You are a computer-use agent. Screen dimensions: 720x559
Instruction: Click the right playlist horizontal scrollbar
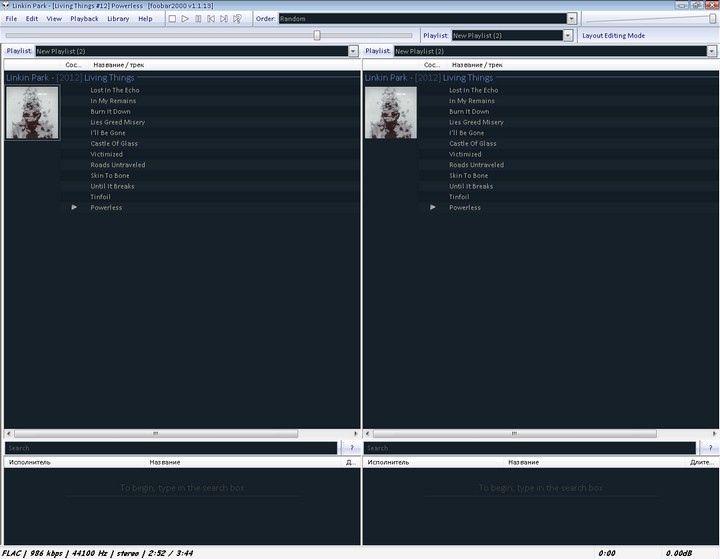point(515,433)
